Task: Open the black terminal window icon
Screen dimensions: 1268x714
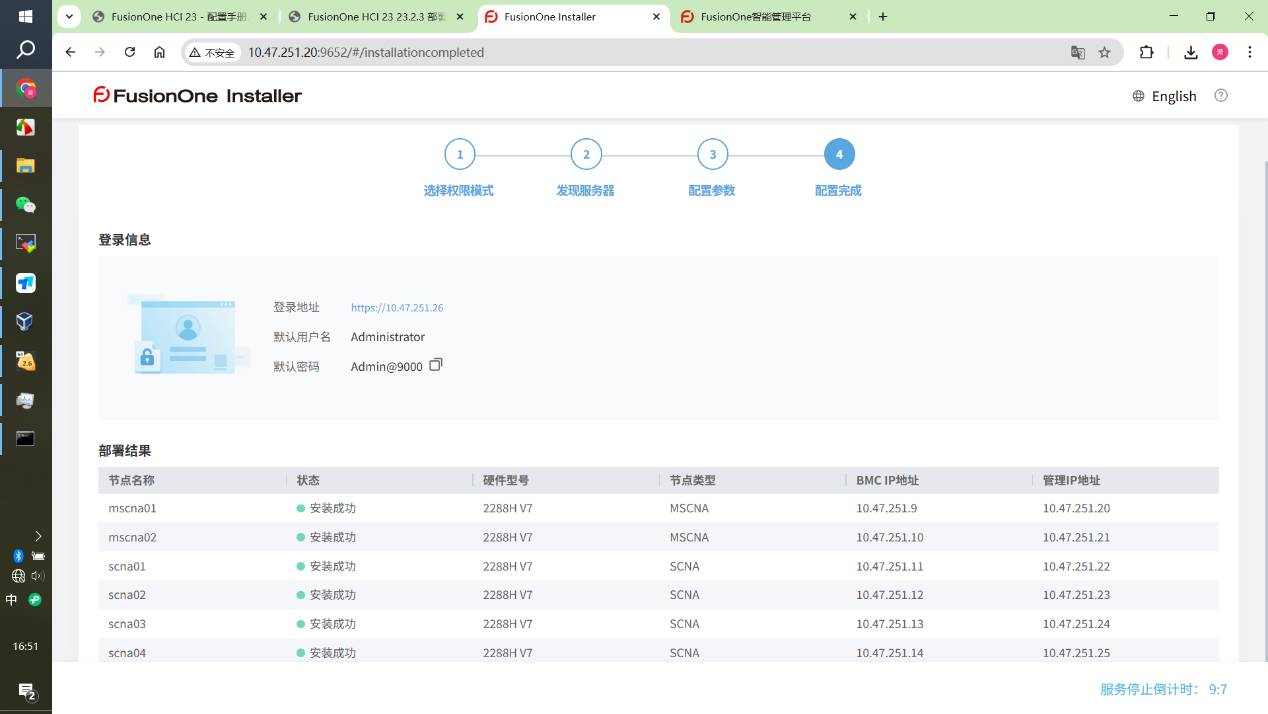Action: [x=26, y=438]
